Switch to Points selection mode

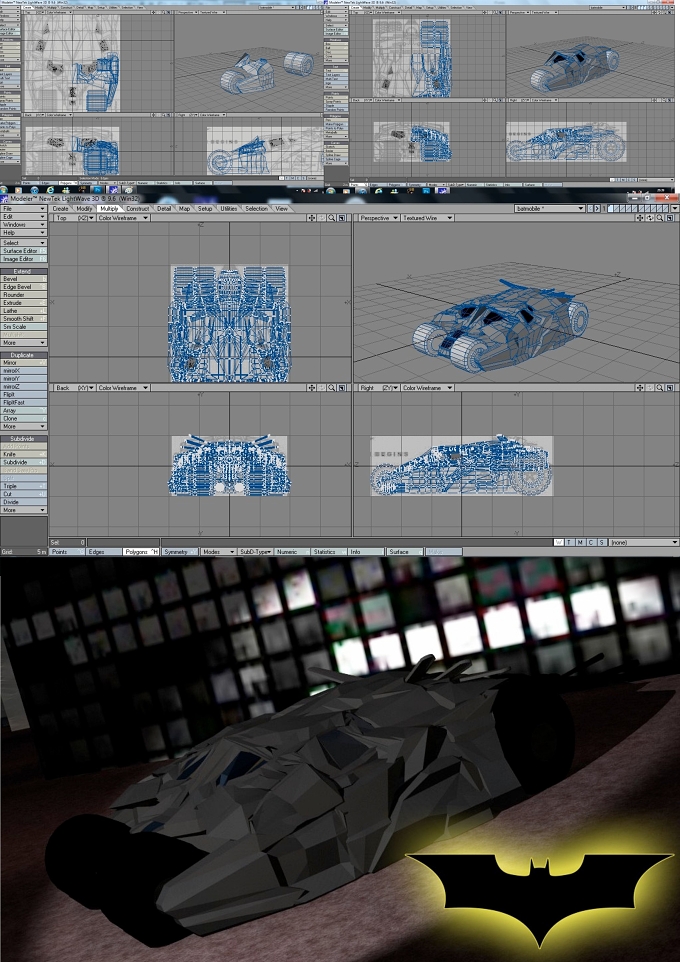[x=68, y=552]
